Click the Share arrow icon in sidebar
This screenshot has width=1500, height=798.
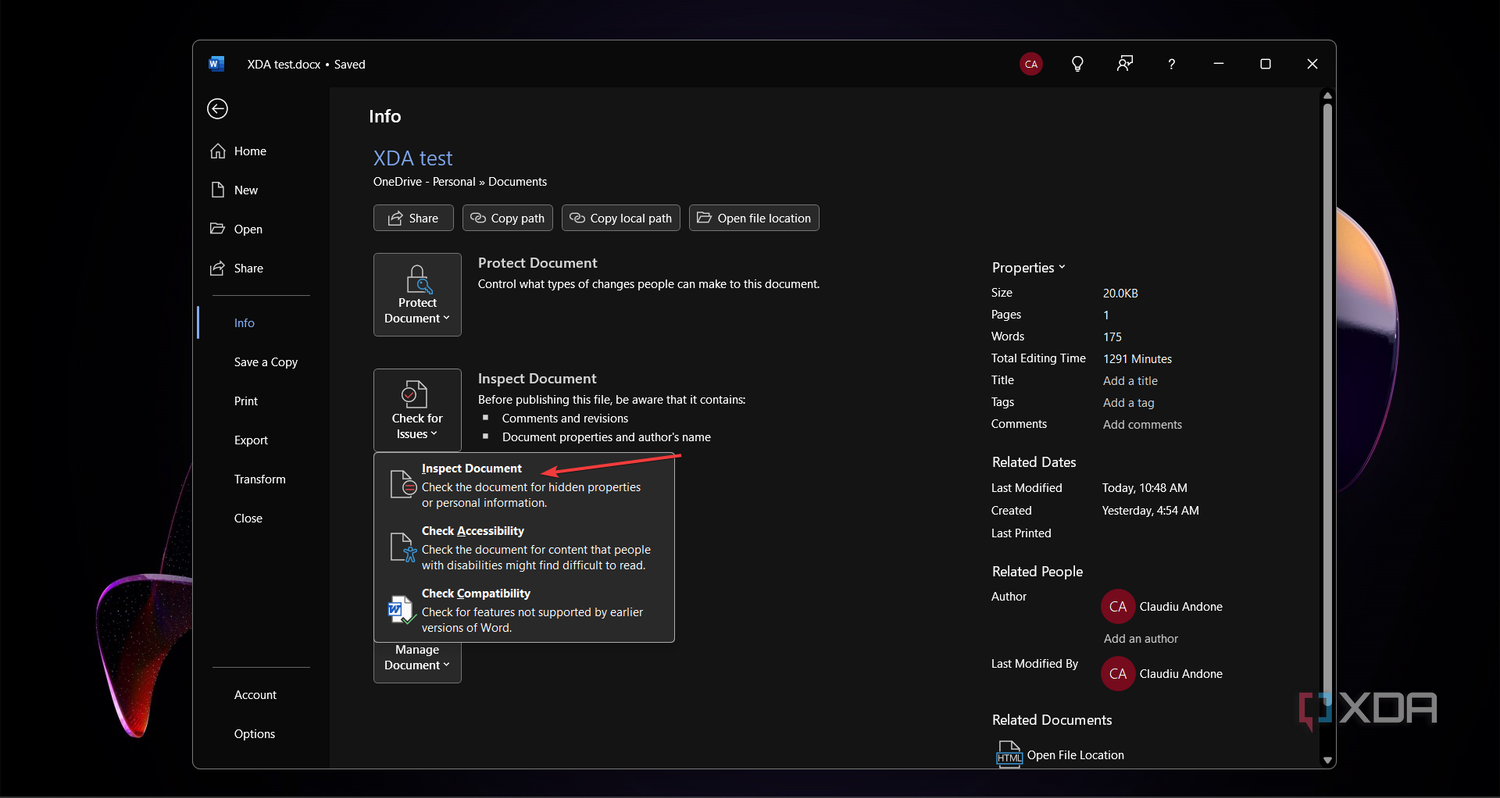tap(218, 268)
